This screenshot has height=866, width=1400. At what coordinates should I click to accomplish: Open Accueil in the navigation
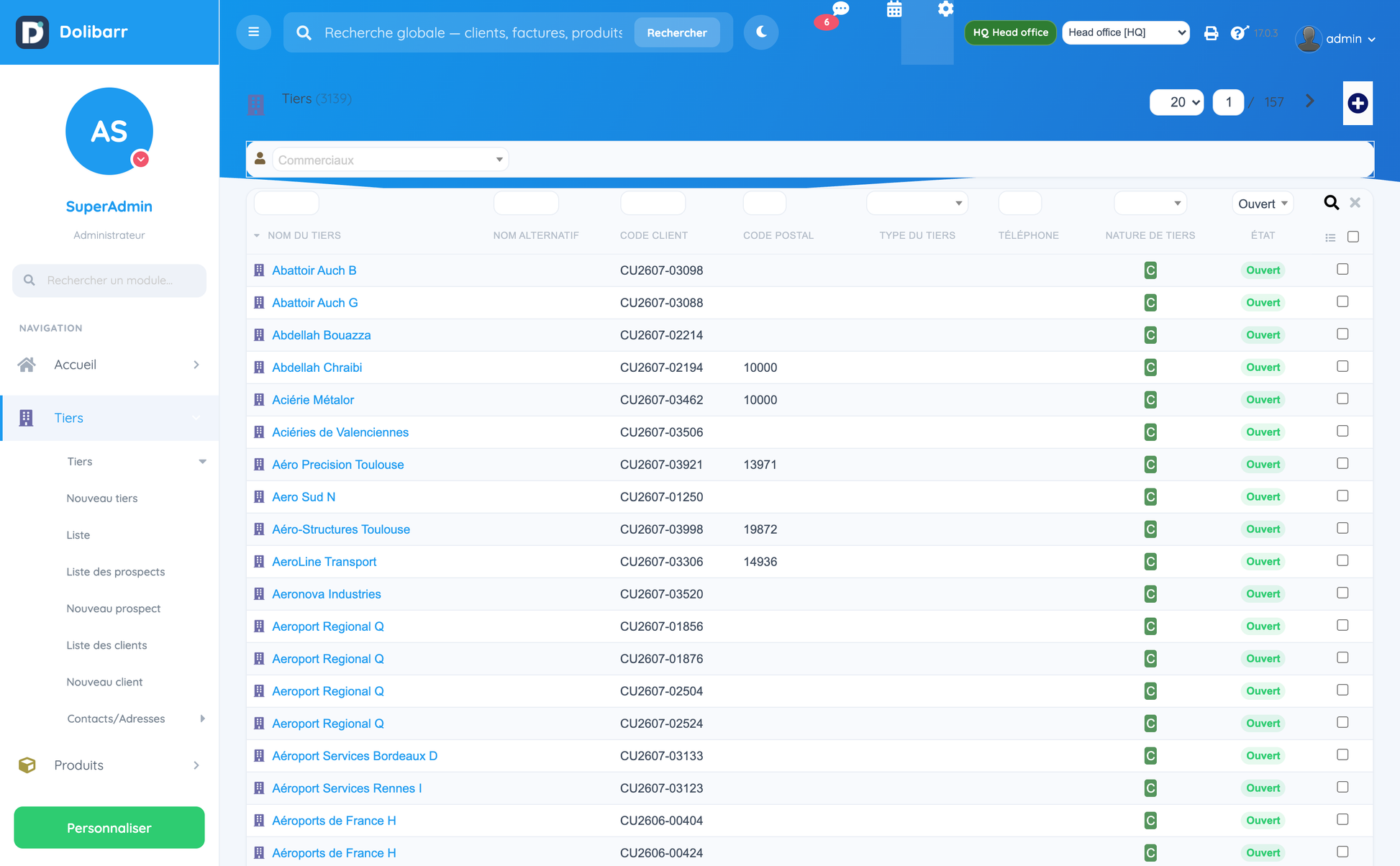[x=109, y=365]
